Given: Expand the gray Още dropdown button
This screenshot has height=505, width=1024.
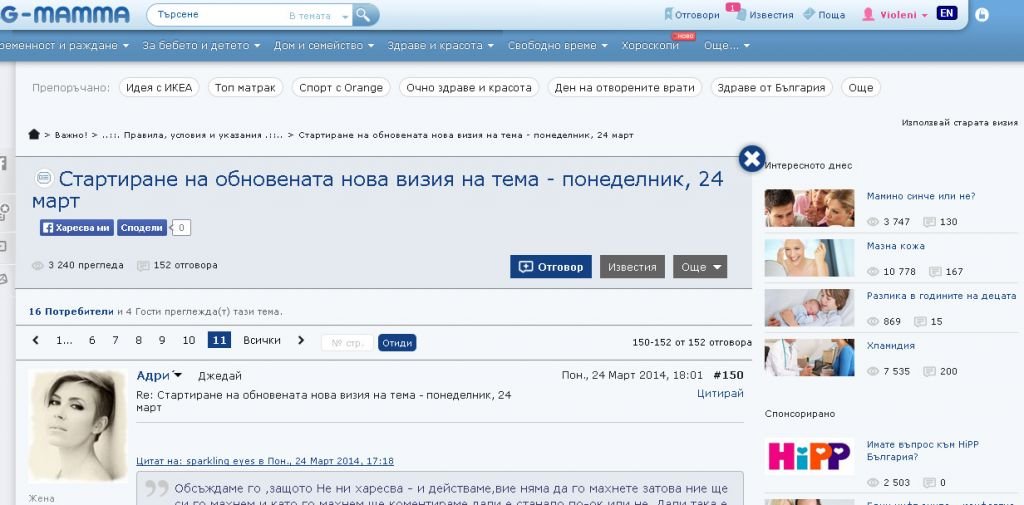Looking at the screenshot, I should click(x=700, y=267).
